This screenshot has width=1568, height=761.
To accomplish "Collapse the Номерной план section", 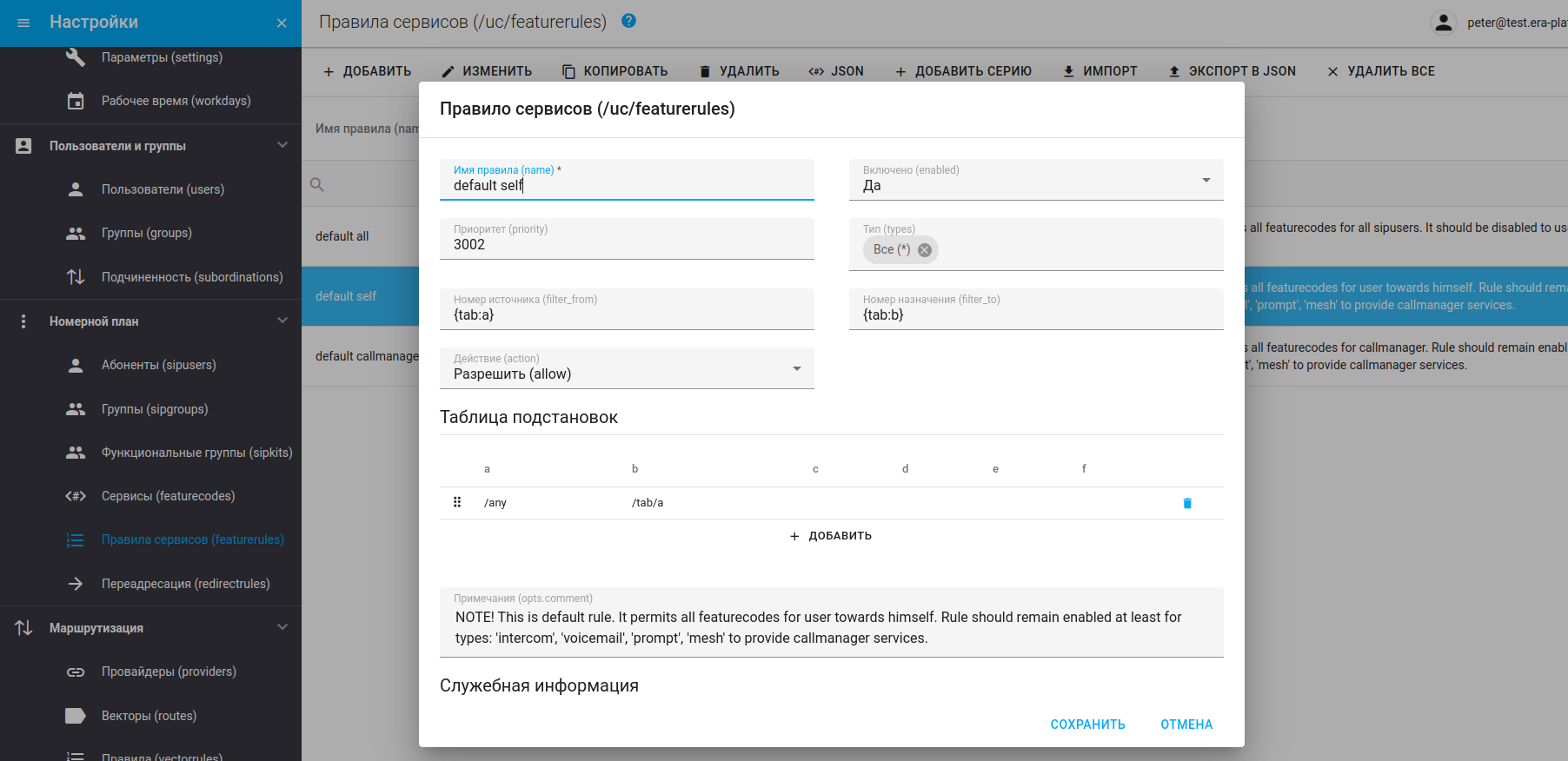I will pyautogui.click(x=282, y=321).
